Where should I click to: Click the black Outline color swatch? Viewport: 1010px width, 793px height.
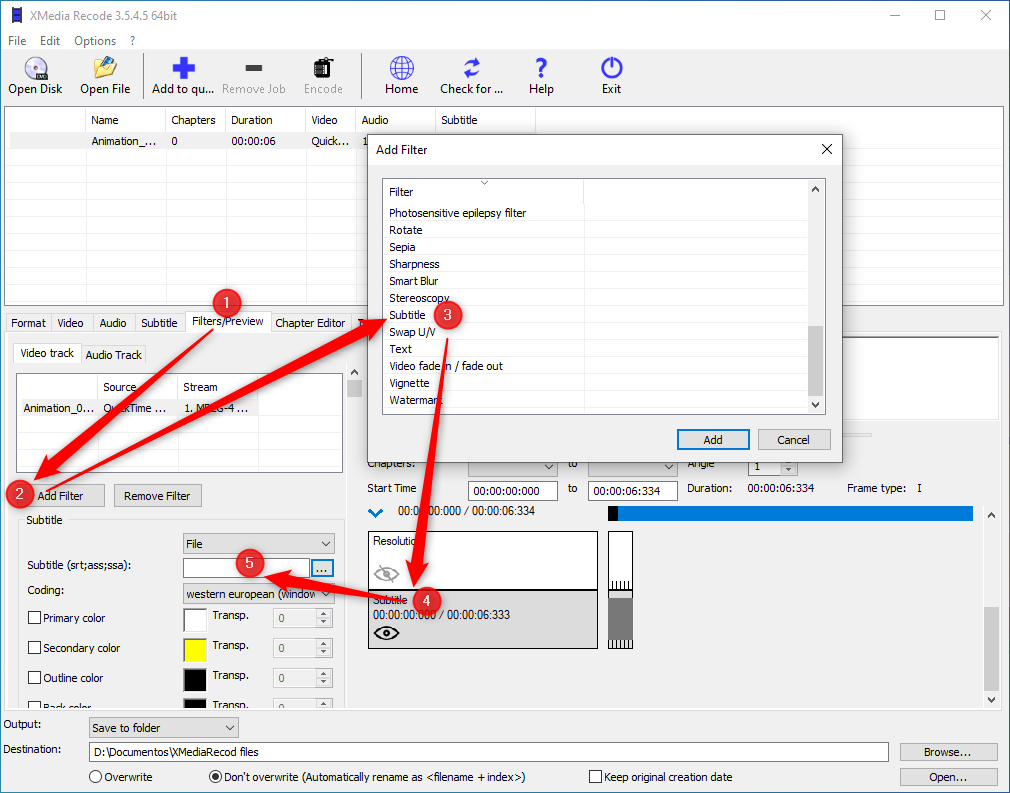pyautogui.click(x=195, y=680)
